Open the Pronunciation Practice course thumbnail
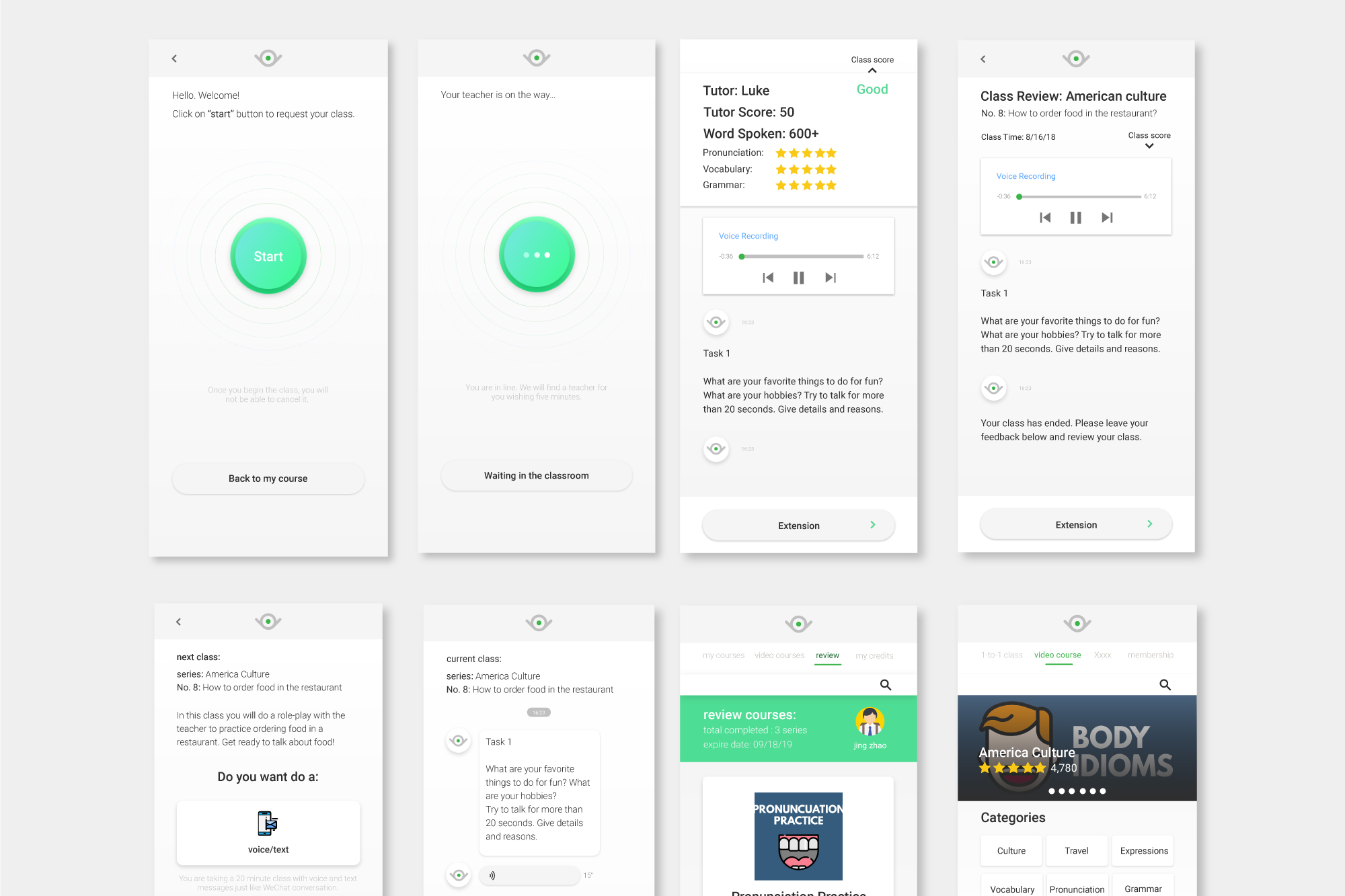 [x=798, y=836]
